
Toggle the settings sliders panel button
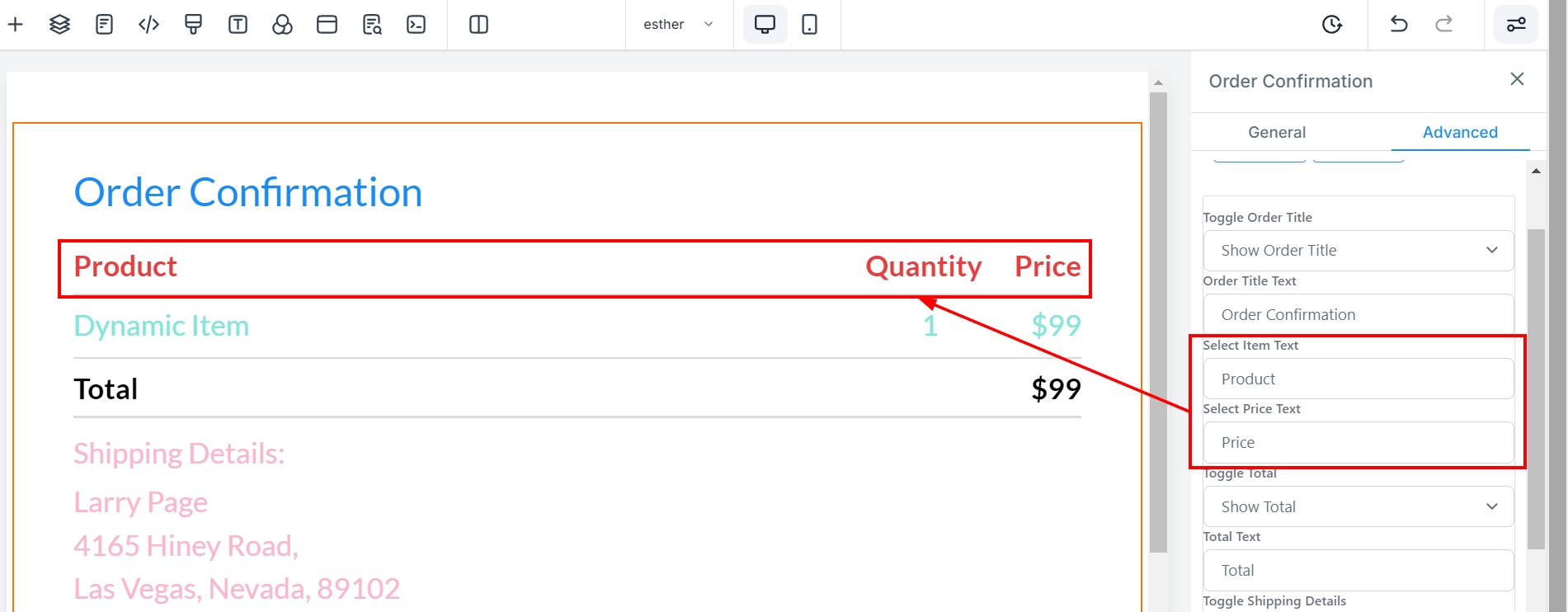[1516, 25]
